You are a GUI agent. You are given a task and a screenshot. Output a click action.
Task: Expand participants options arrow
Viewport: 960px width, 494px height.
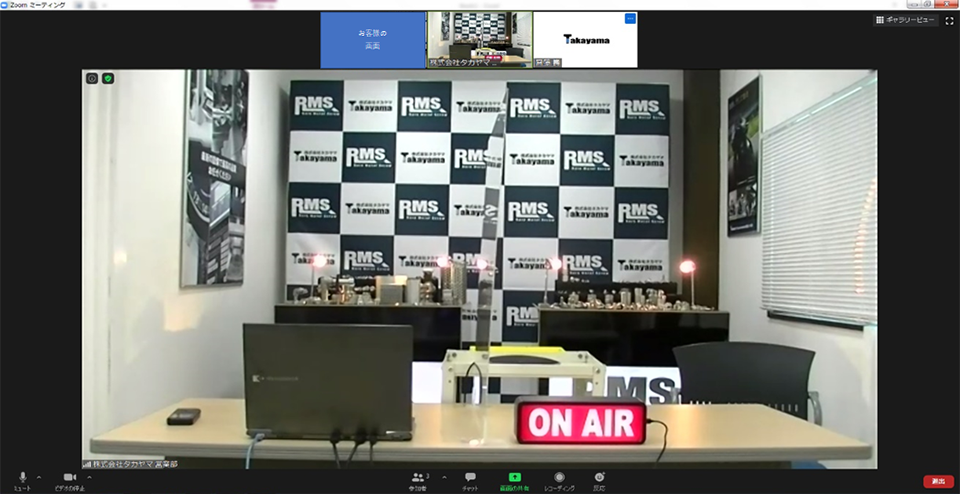444,477
